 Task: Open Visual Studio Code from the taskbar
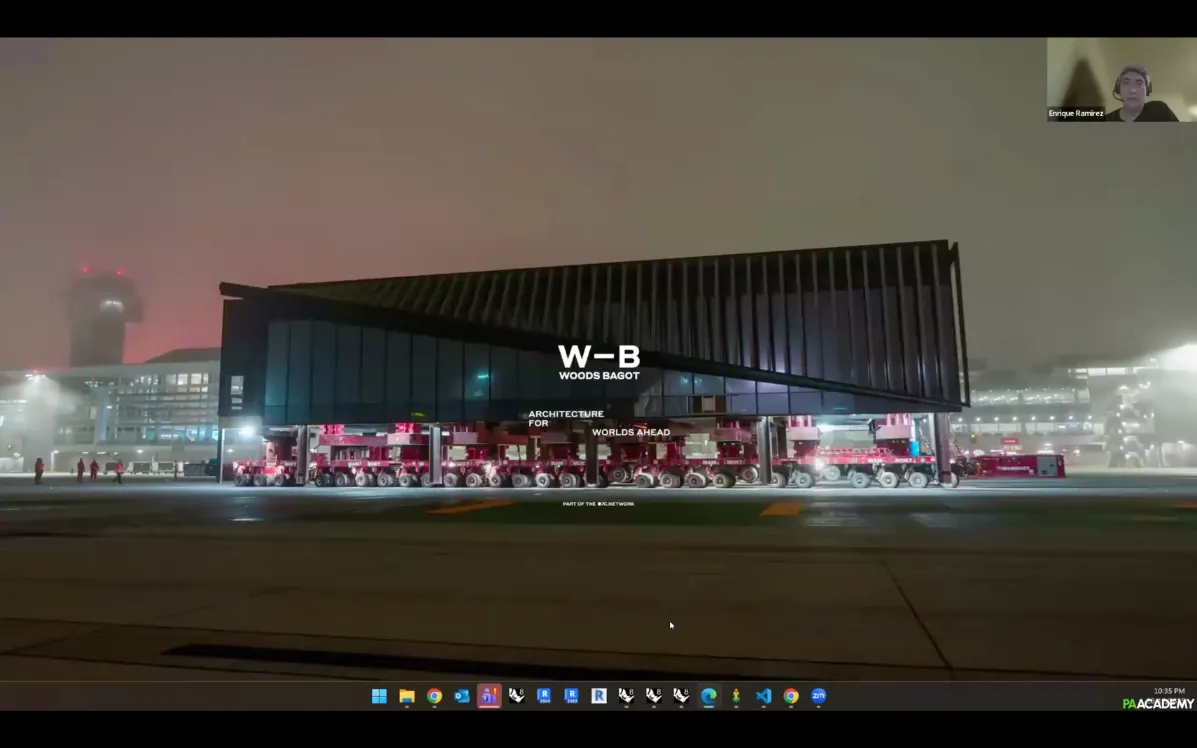[x=763, y=696]
